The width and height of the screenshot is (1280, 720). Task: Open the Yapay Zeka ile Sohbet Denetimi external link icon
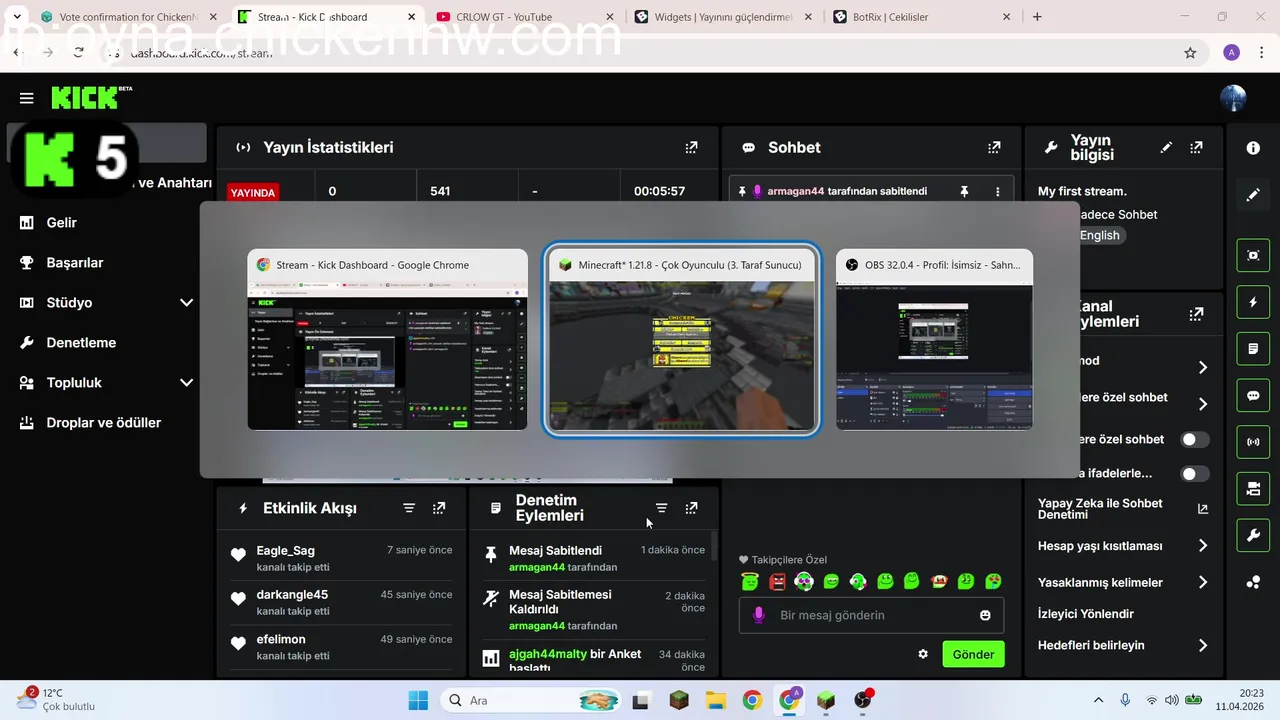[1203, 509]
